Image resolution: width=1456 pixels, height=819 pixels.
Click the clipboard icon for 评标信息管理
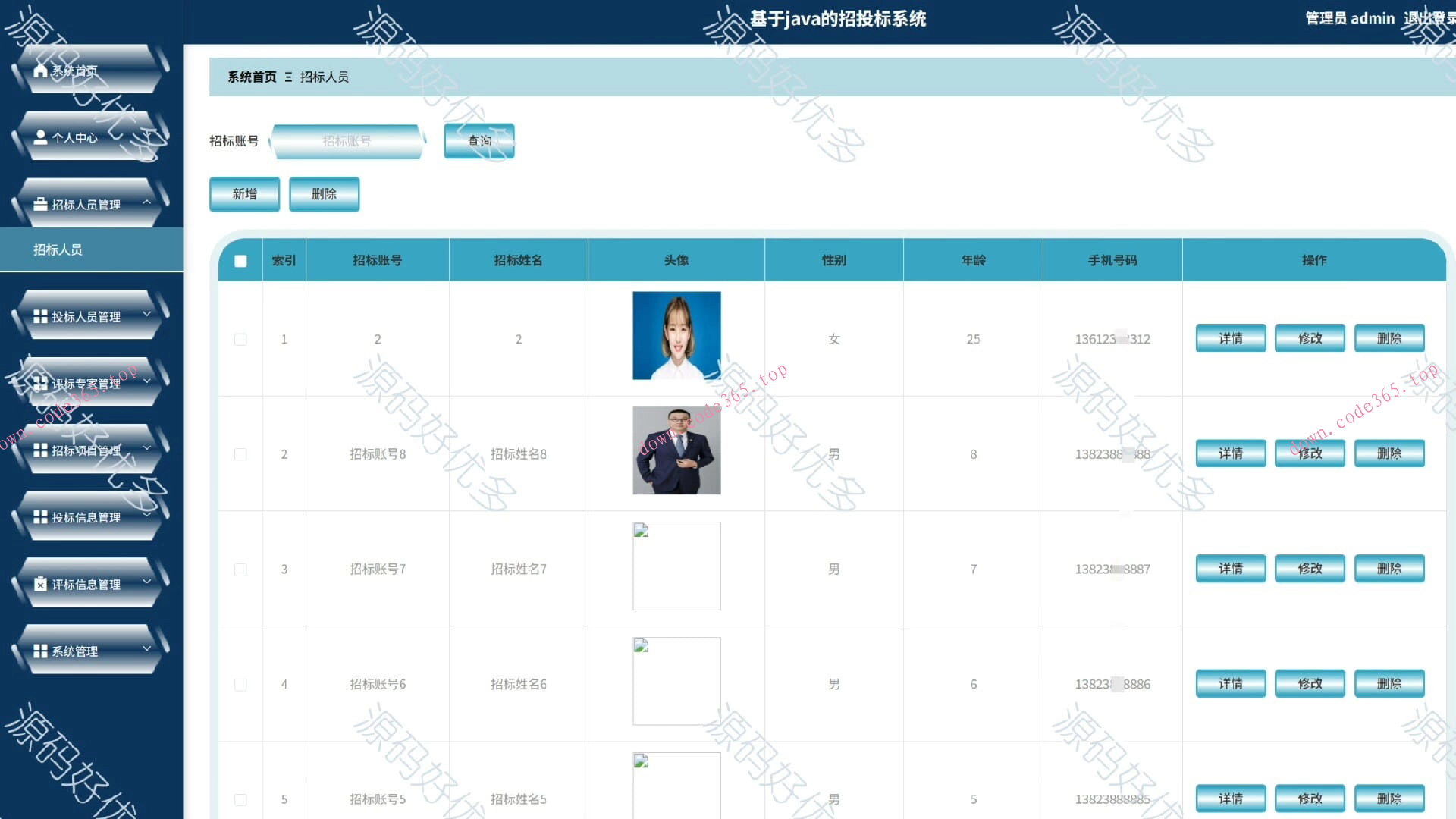click(41, 585)
